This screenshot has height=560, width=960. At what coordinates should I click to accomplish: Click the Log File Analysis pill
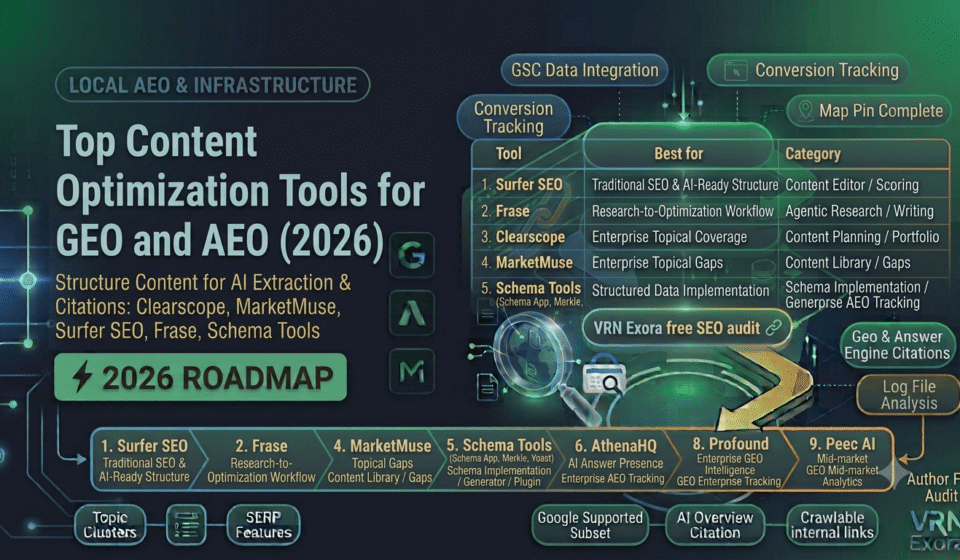pyautogui.click(x=909, y=395)
